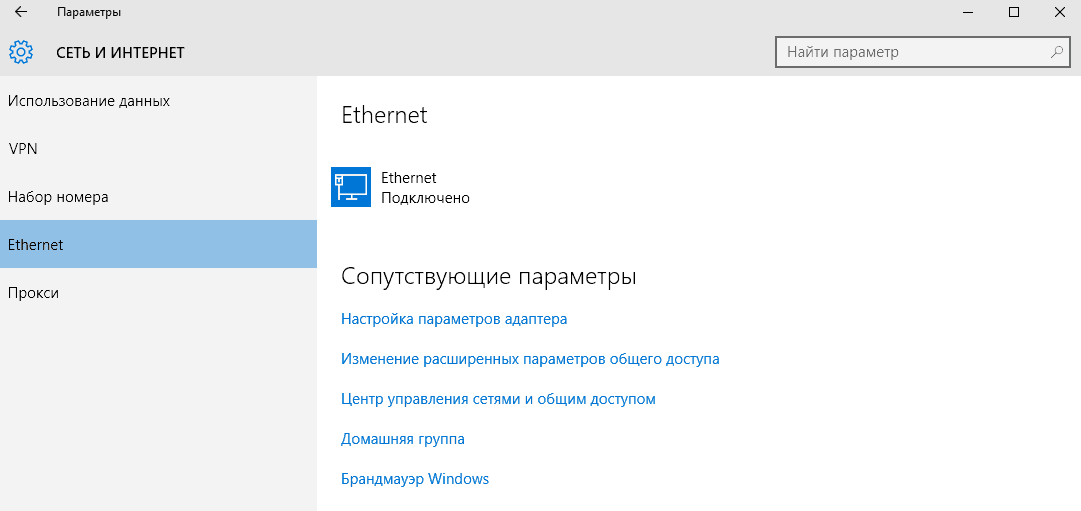The height and width of the screenshot is (511, 1081).
Task: Maximize the Параметры window
Action: pos(1014,12)
